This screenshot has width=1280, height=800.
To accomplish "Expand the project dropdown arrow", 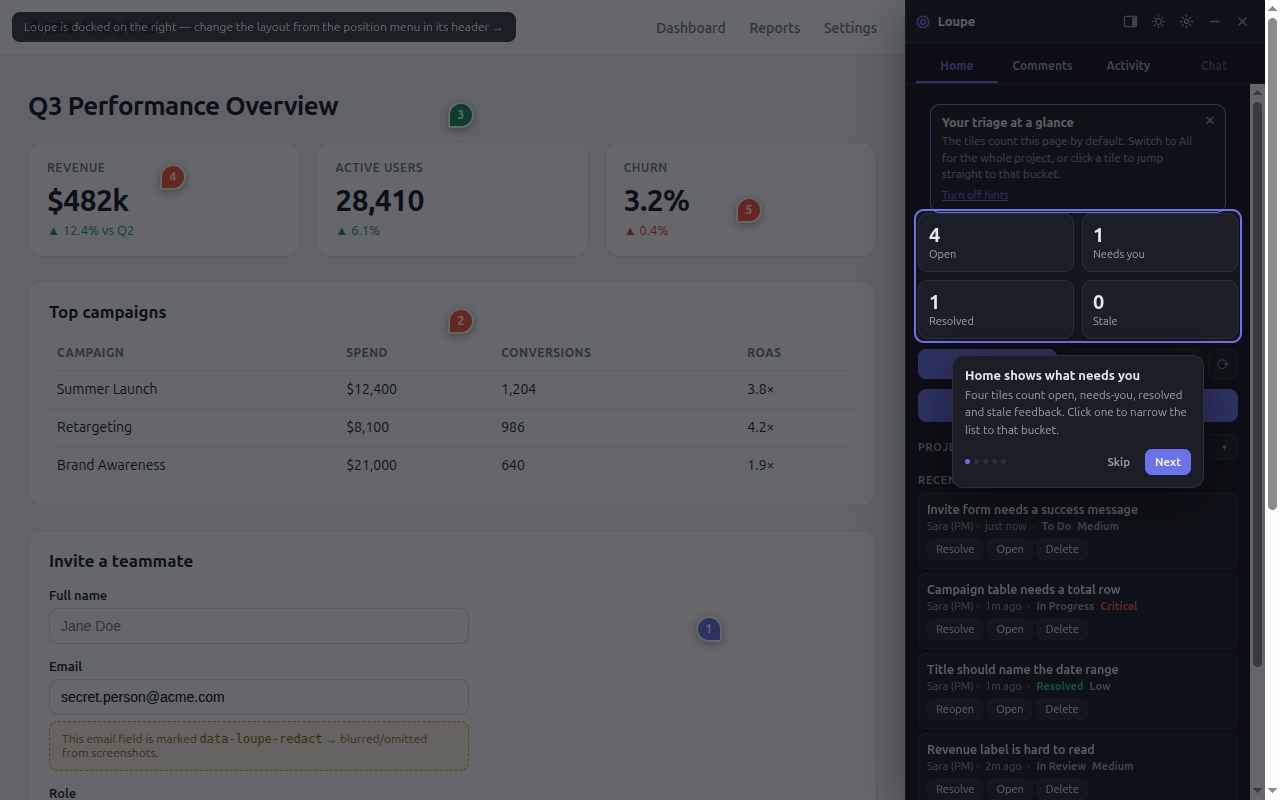I will pyautogui.click(x=1225, y=447).
